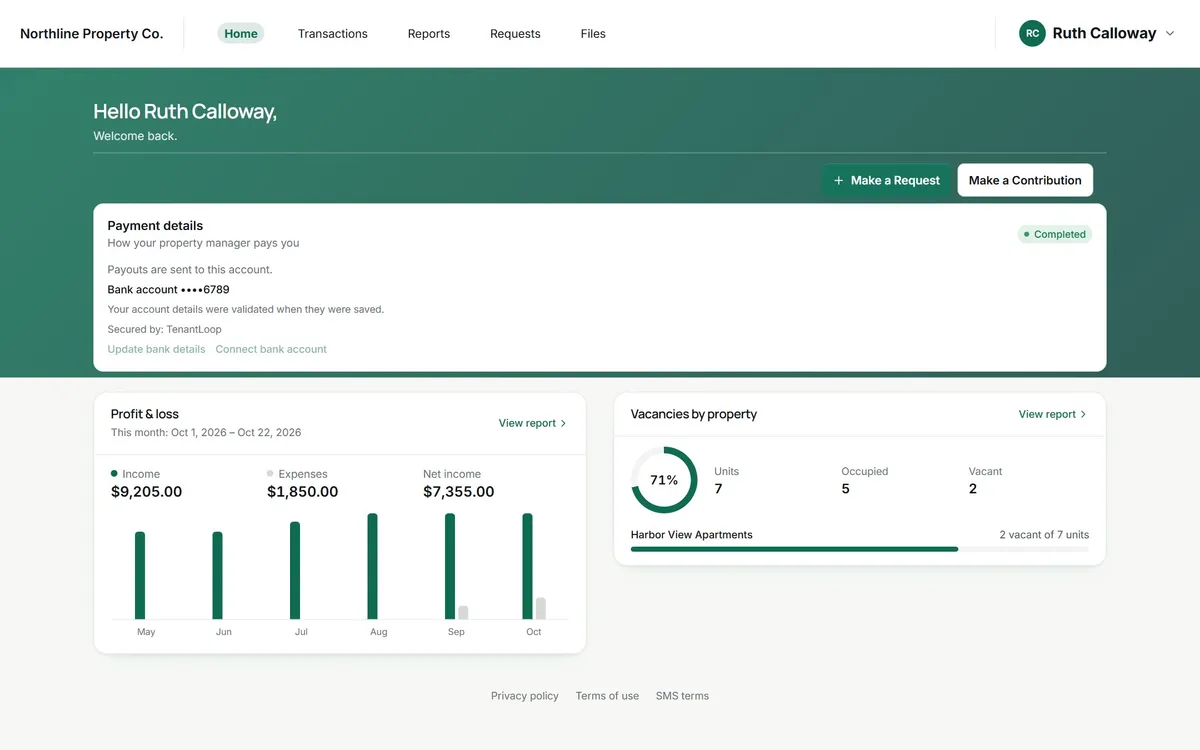Click the Hello Ruth Calloway greeting
This screenshot has height=750, width=1200.
[x=185, y=112]
